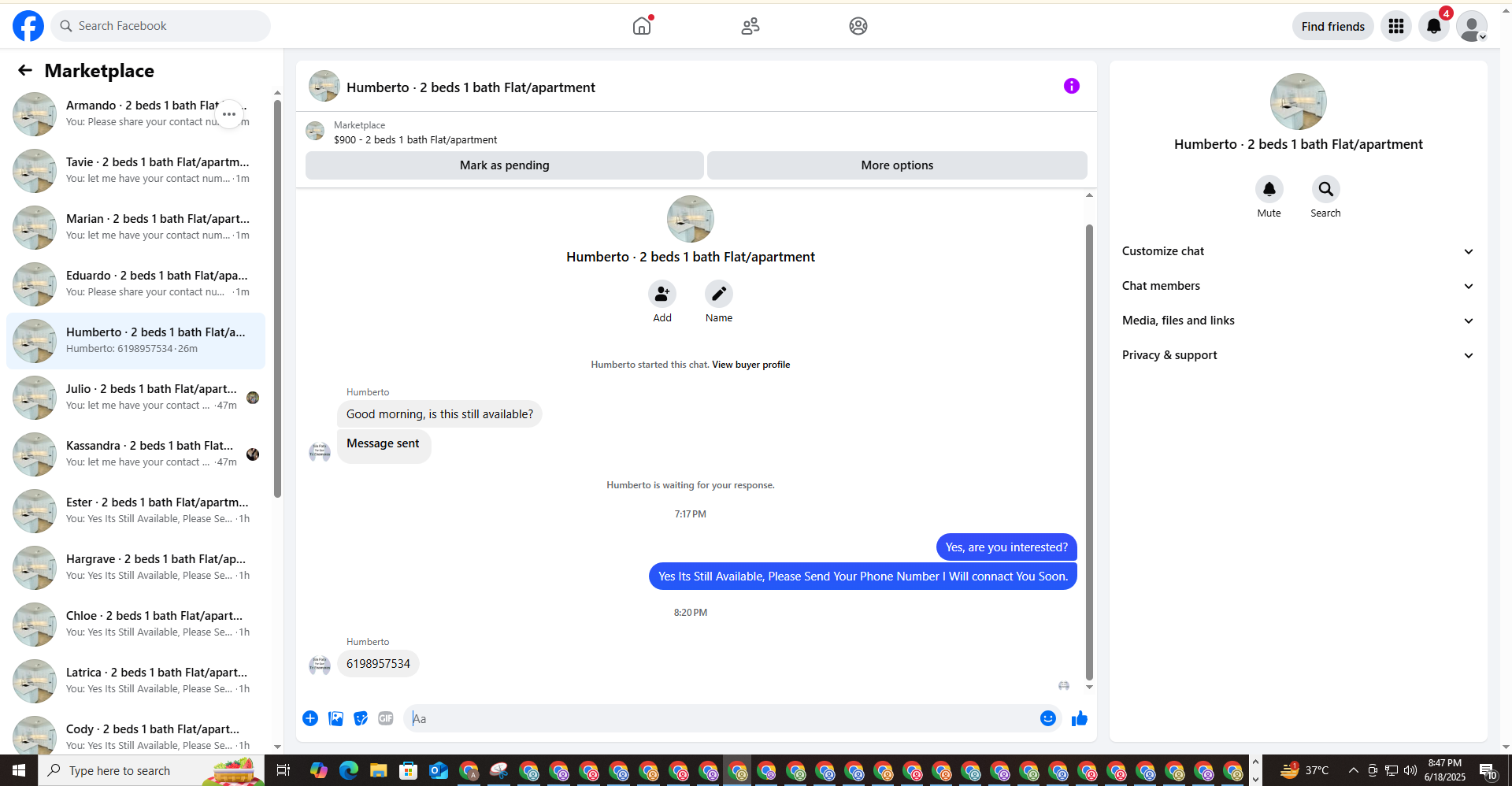Open the taskbar volume icon
The height and width of the screenshot is (786, 1512).
(1410, 770)
